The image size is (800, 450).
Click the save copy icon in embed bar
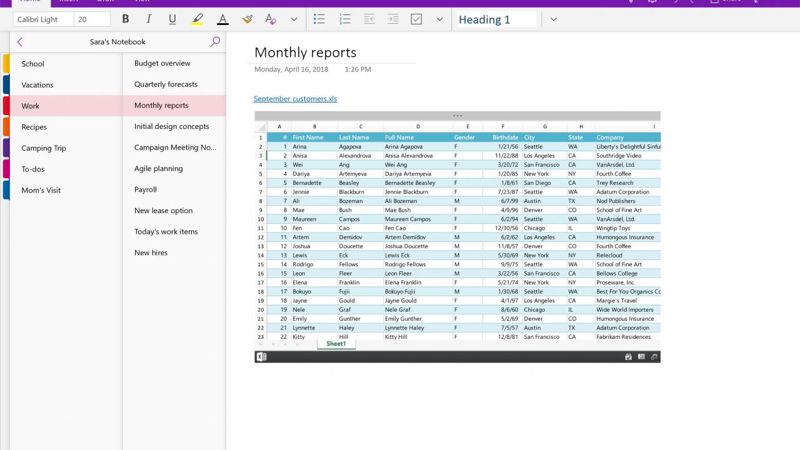pyautogui.click(x=628, y=357)
